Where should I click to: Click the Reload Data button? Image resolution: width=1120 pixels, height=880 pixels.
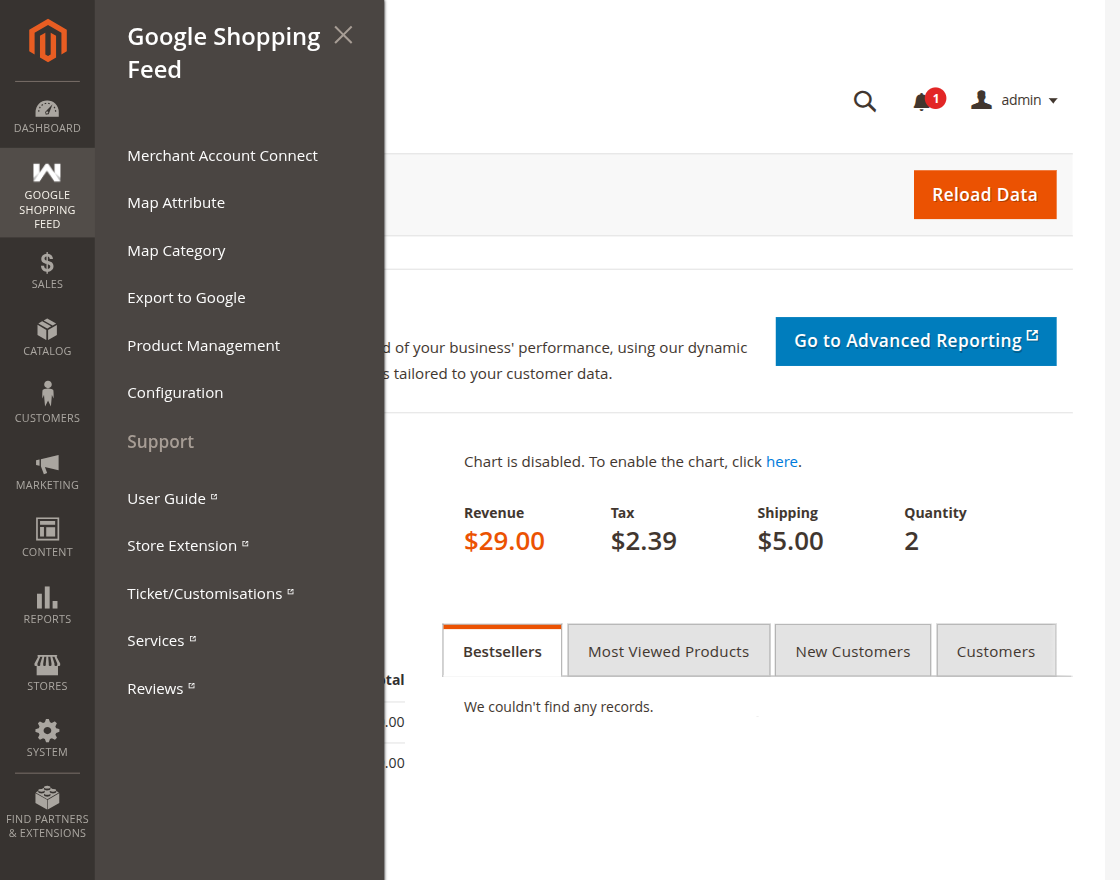[x=984, y=194]
